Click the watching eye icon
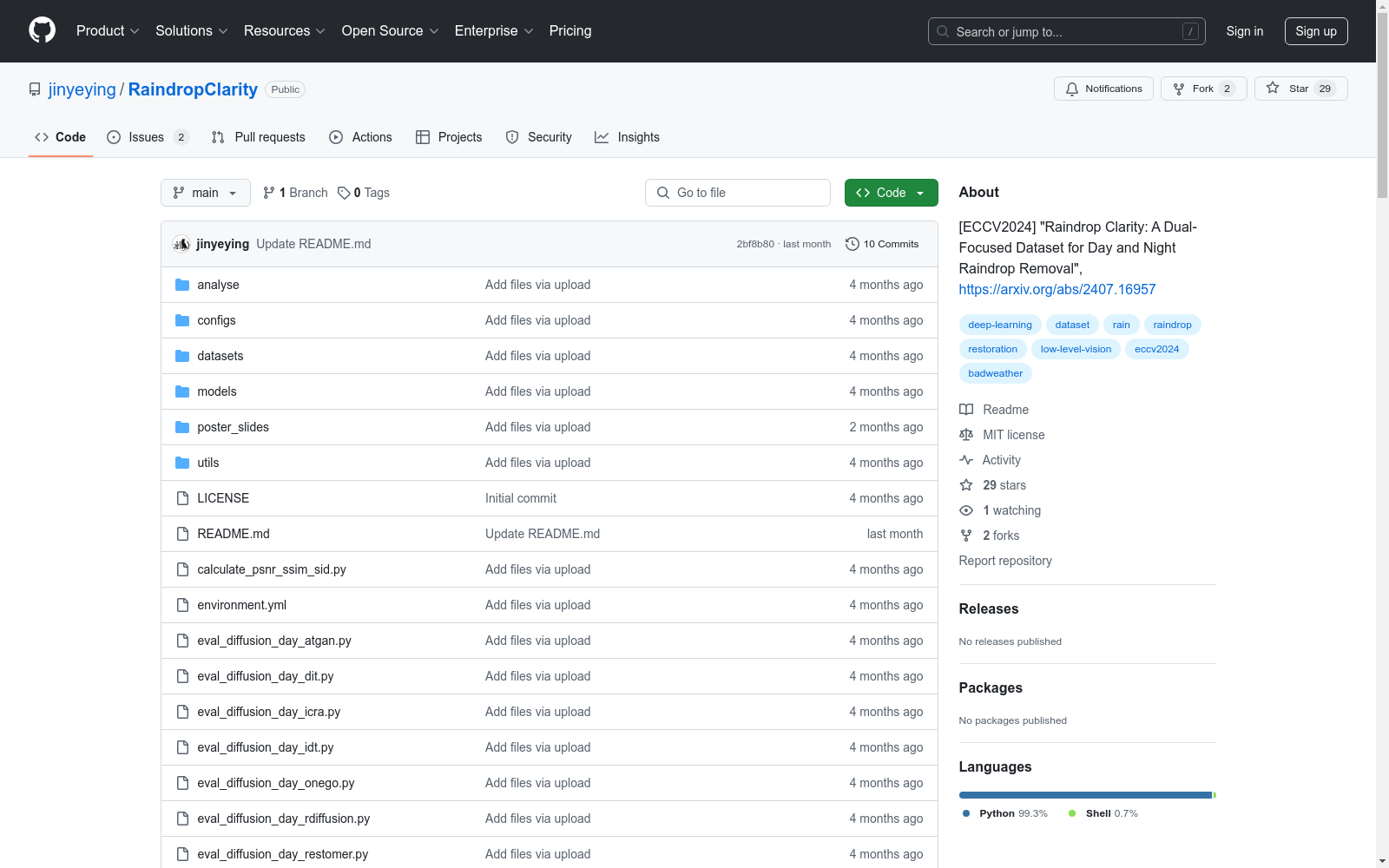 [966, 510]
